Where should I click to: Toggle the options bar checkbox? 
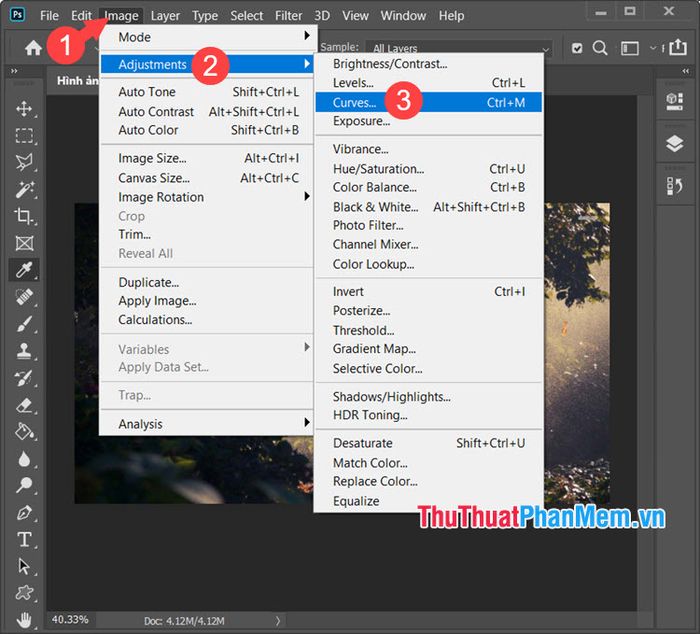pos(577,48)
